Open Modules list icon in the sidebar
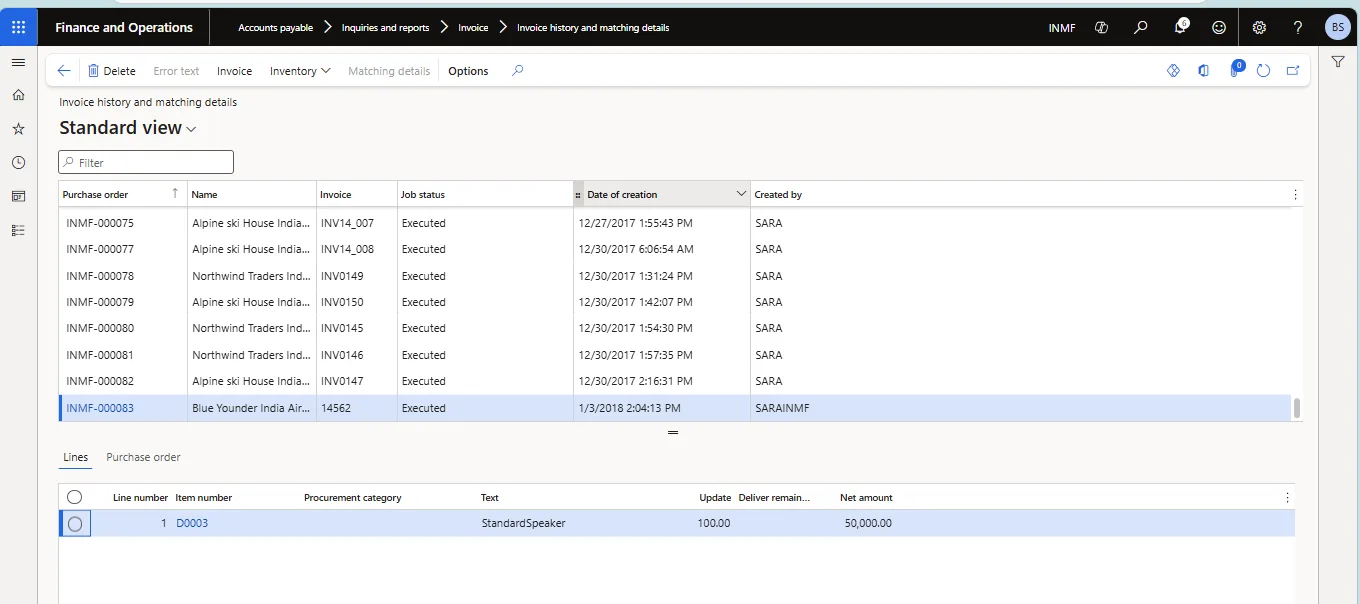The width and height of the screenshot is (1360, 604). point(18,230)
